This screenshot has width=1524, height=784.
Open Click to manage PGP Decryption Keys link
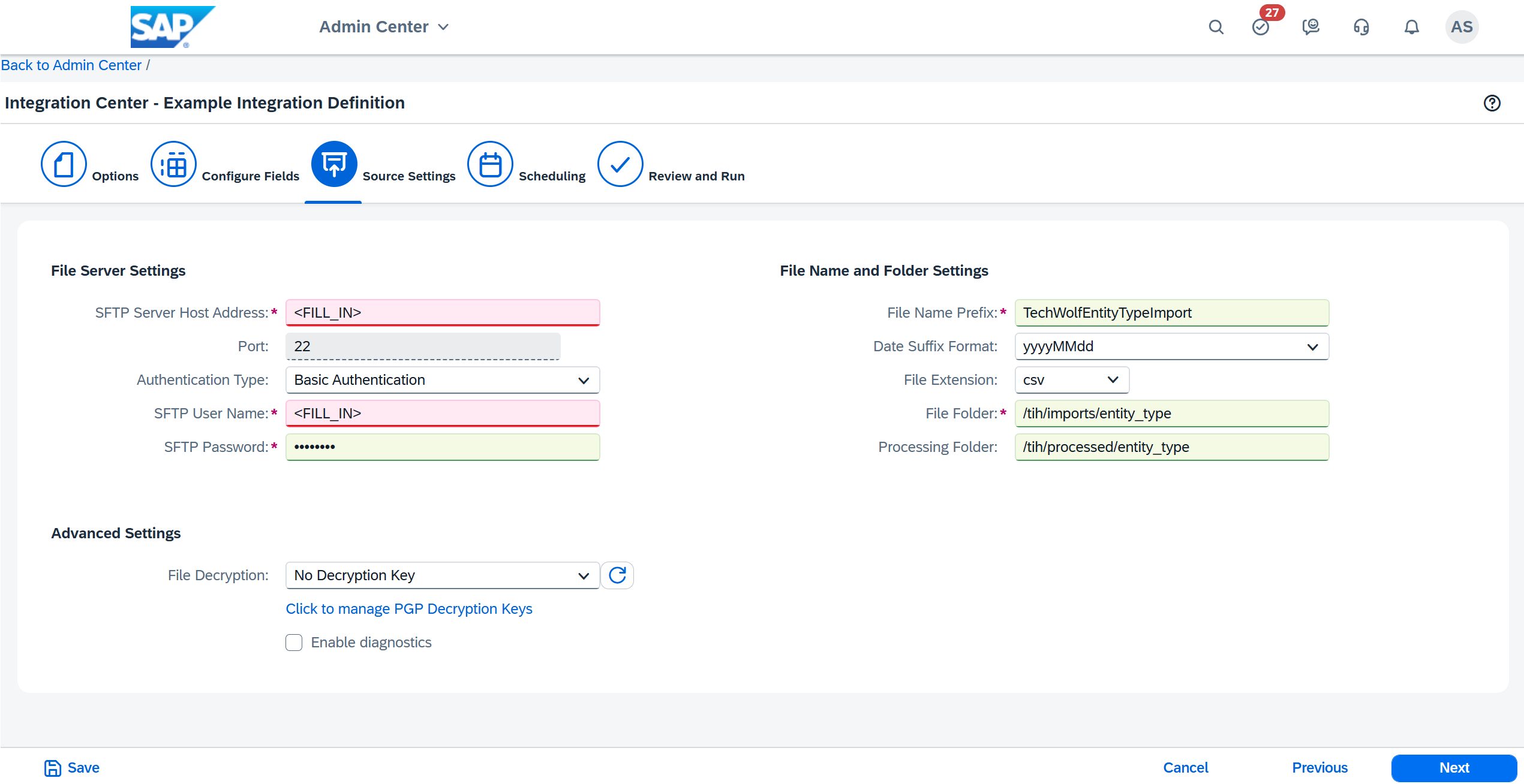409,609
